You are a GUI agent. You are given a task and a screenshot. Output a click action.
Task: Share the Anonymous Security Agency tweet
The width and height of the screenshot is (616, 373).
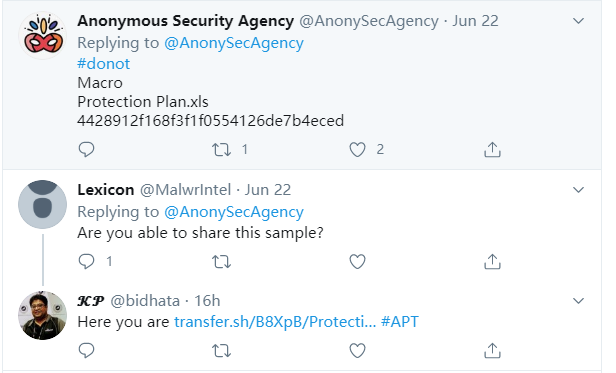tap(492, 149)
